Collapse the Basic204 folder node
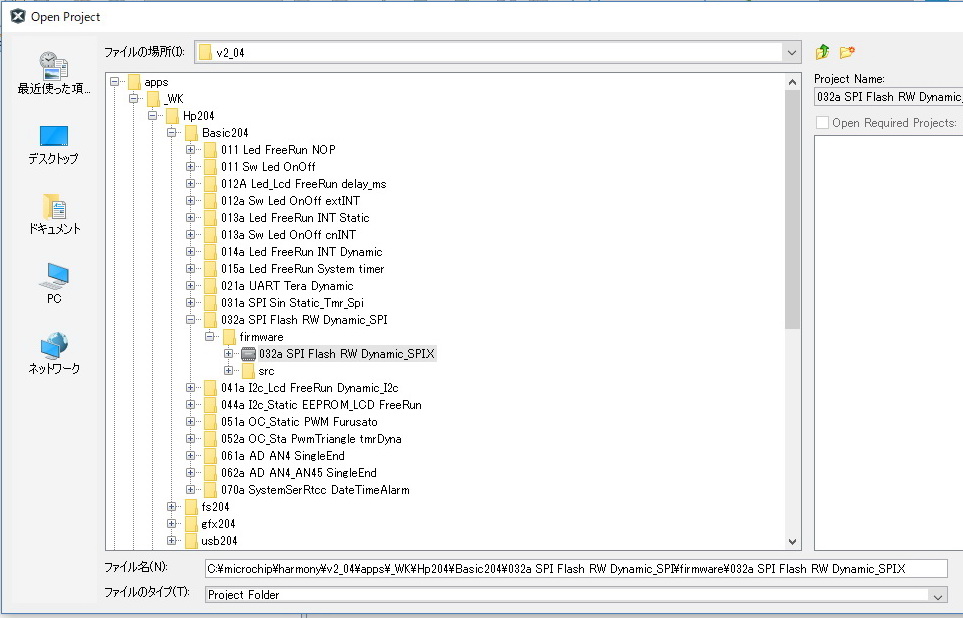The width and height of the screenshot is (963, 618). coord(172,133)
